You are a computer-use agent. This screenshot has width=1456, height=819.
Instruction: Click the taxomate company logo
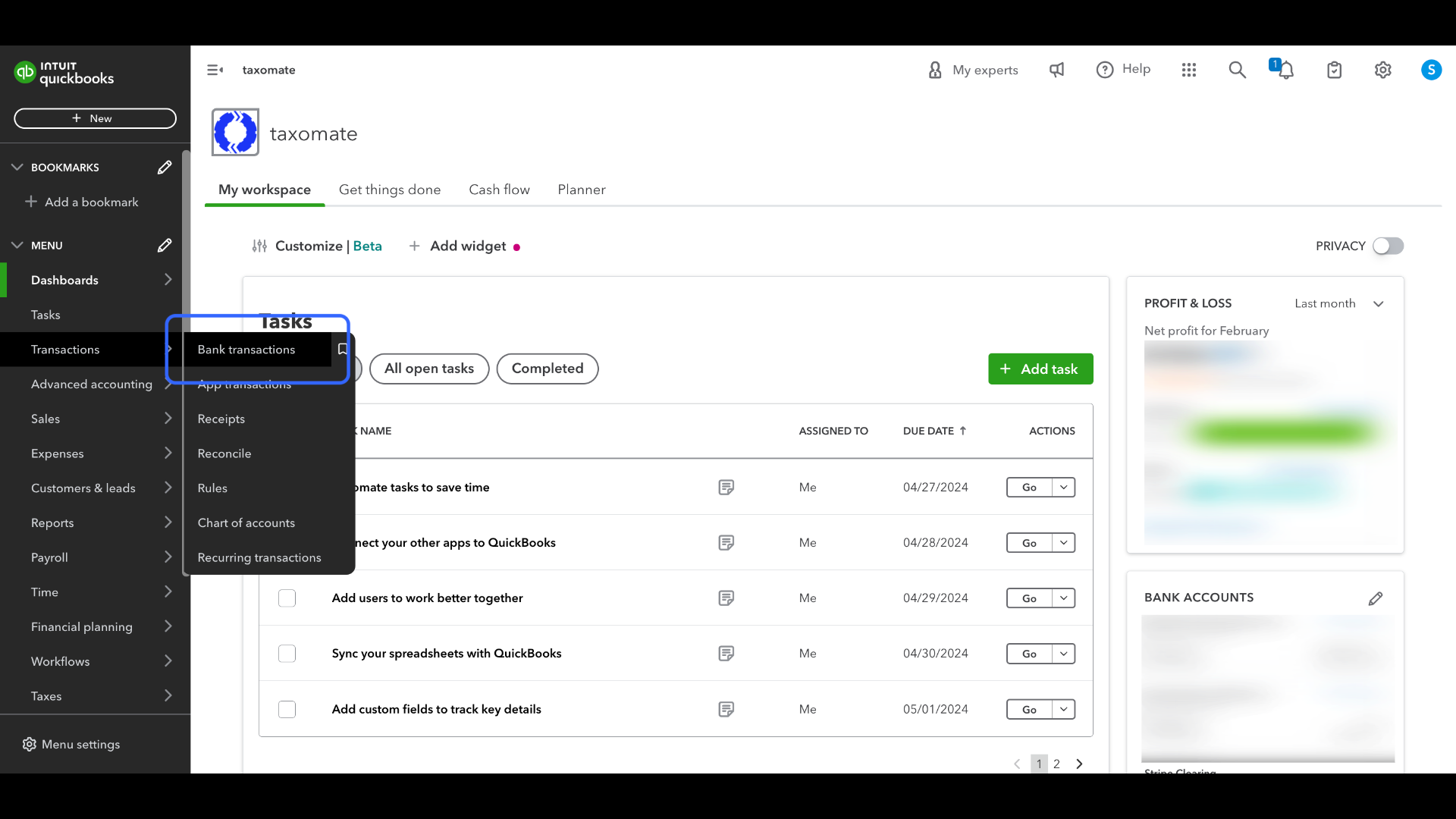coord(235,132)
